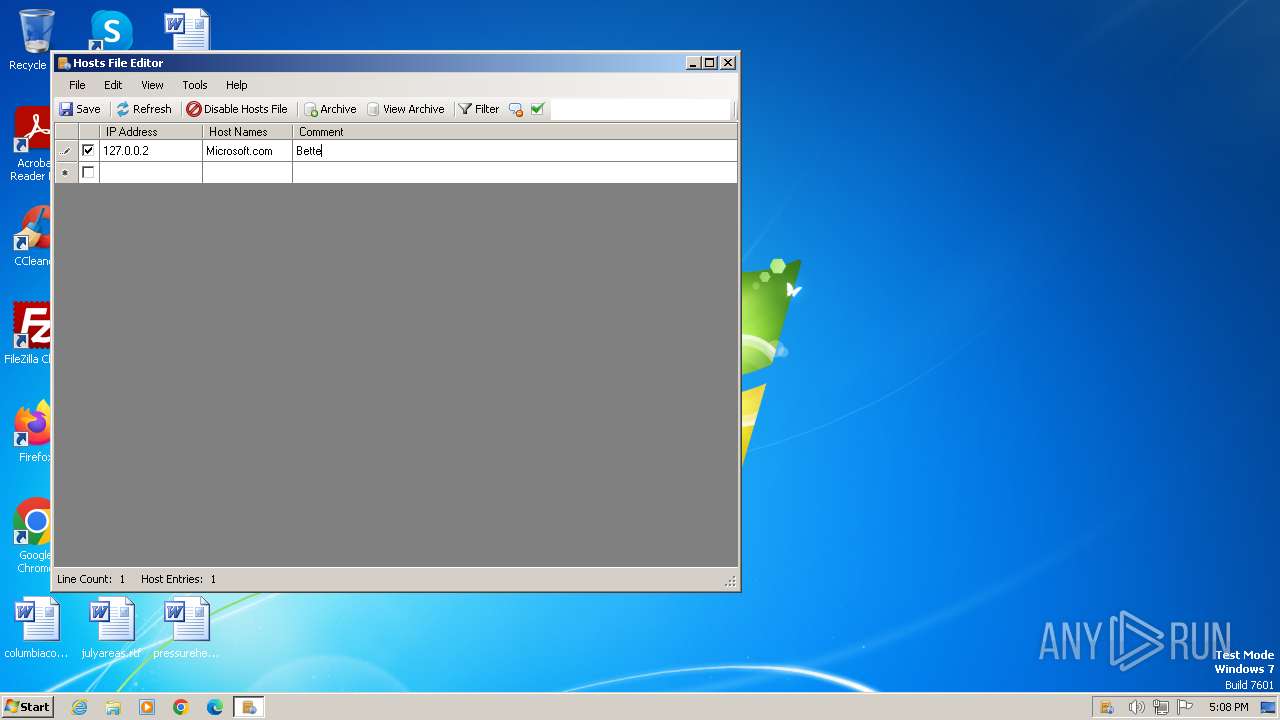Open the File menu

tap(77, 85)
